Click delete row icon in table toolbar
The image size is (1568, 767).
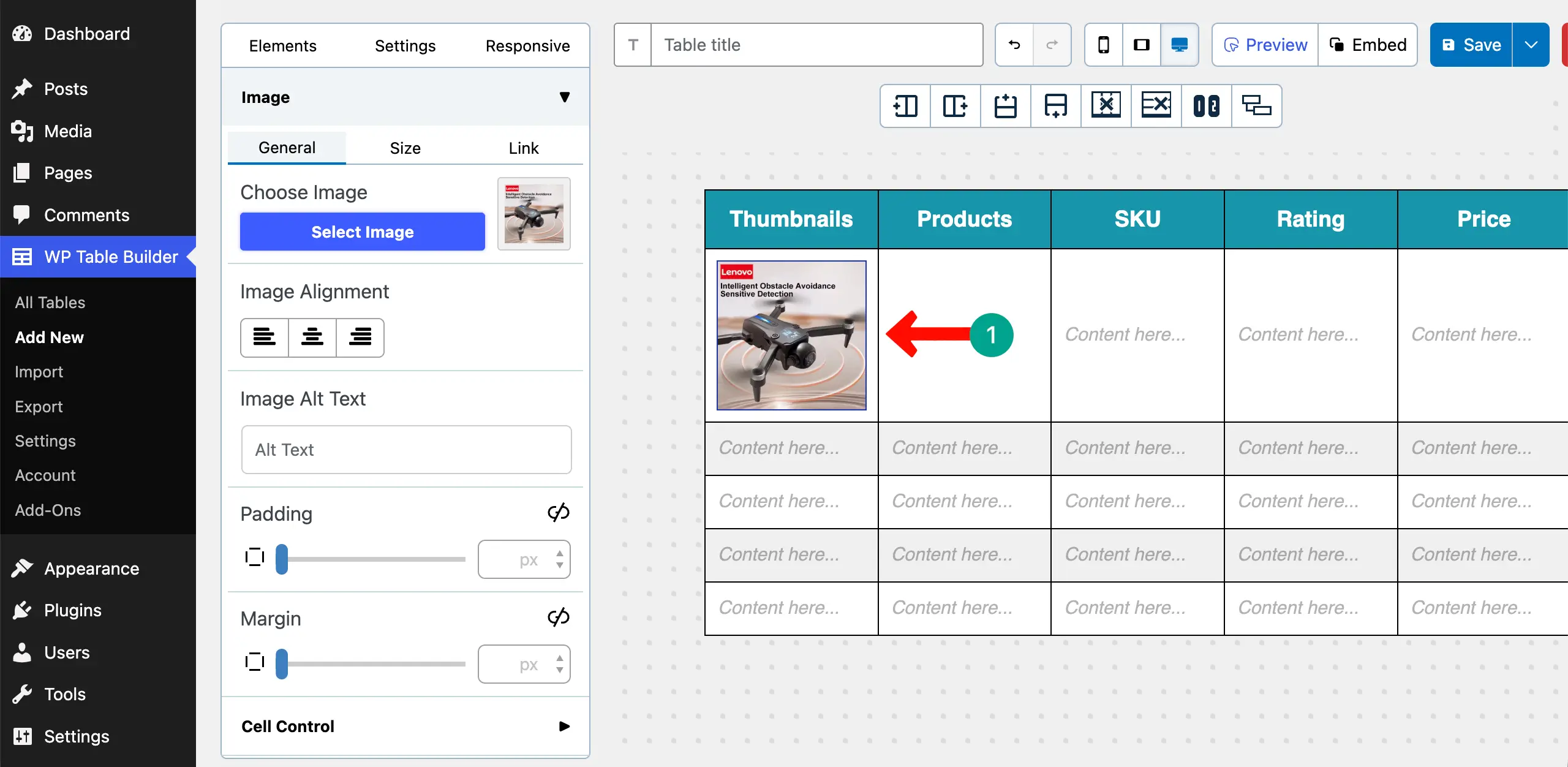[1156, 105]
